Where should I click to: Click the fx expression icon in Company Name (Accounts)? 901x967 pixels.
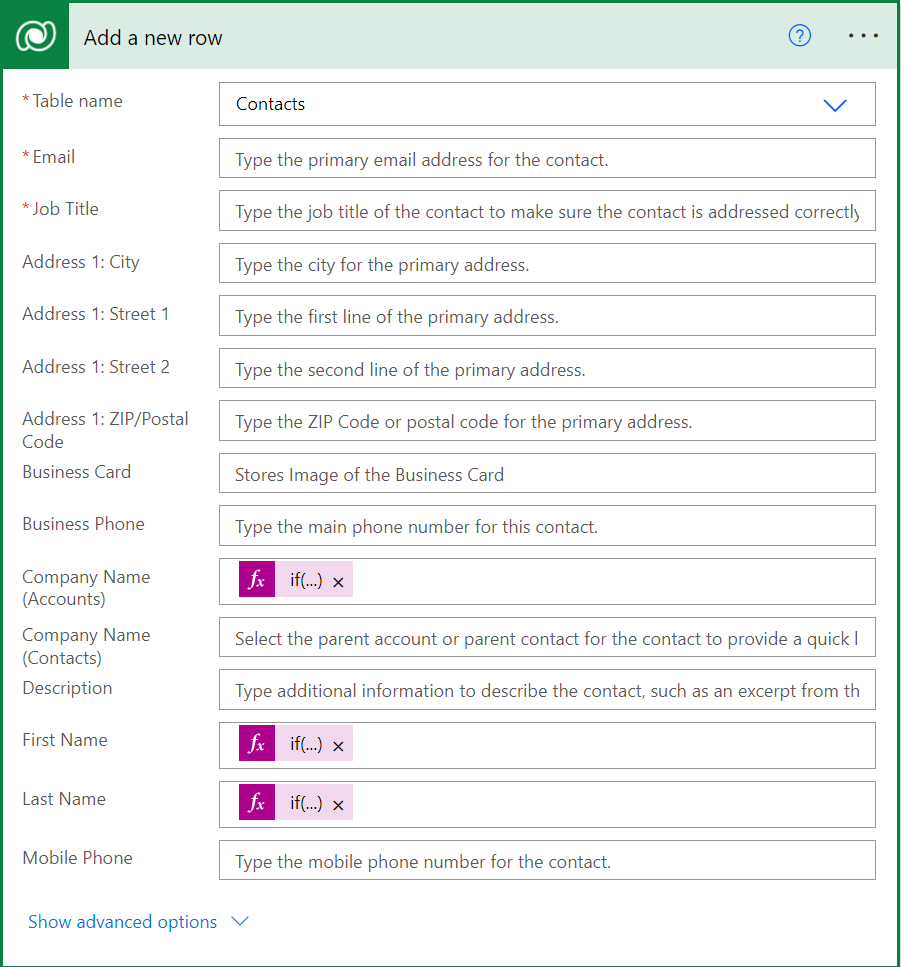point(256,579)
